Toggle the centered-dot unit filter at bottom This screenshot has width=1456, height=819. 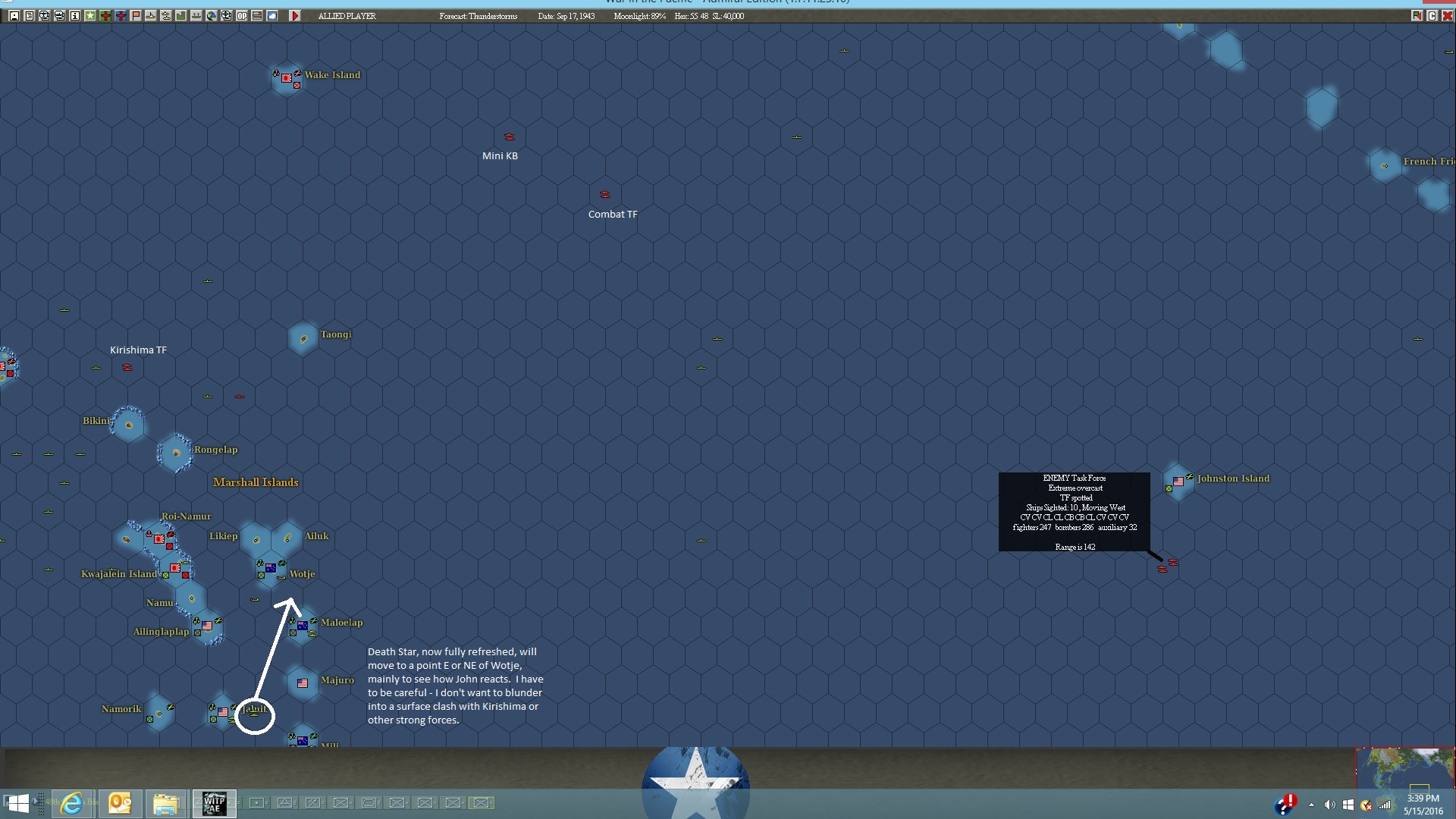(x=257, y=802)
